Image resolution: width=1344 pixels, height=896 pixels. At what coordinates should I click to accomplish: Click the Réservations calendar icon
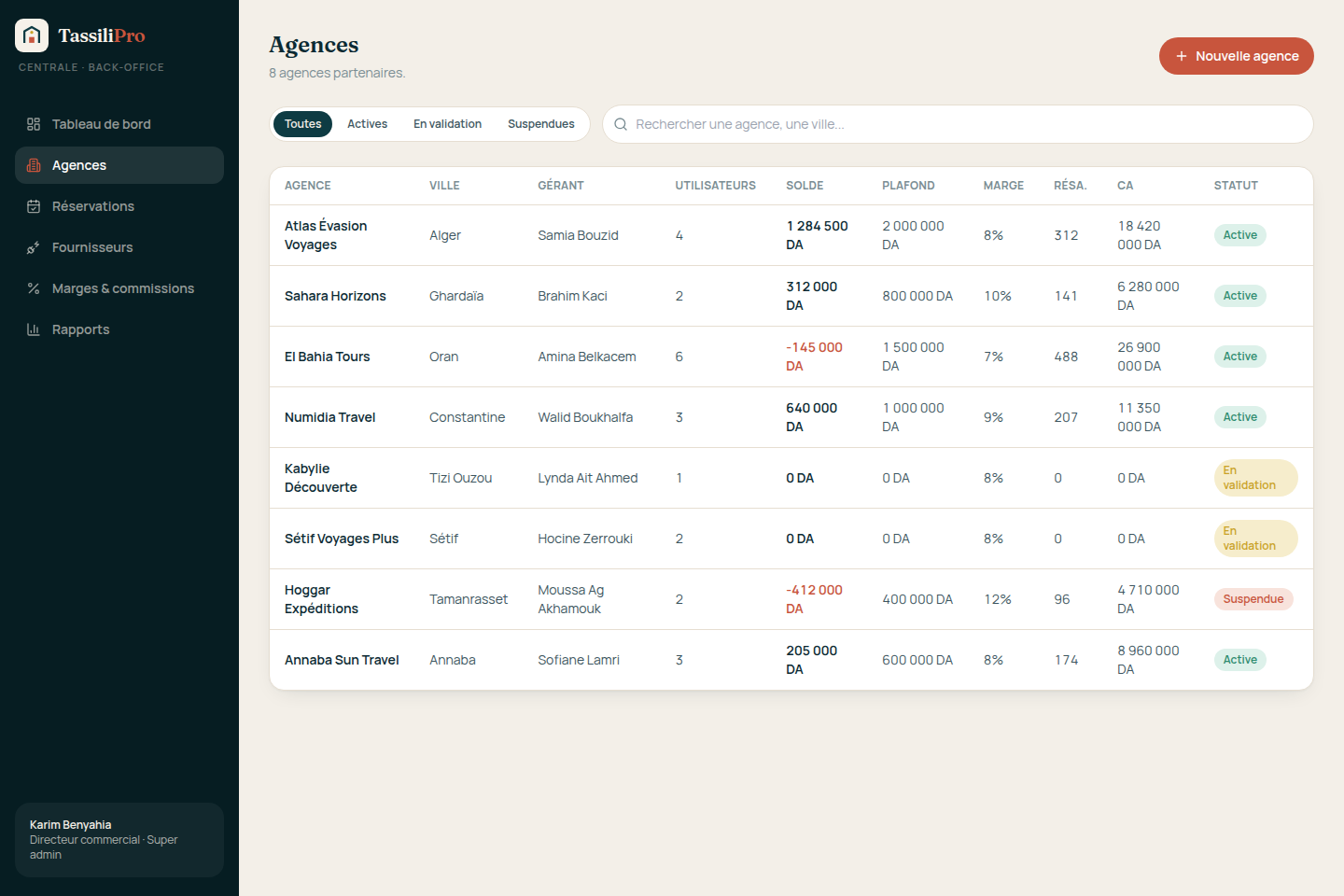coord(34,206)
